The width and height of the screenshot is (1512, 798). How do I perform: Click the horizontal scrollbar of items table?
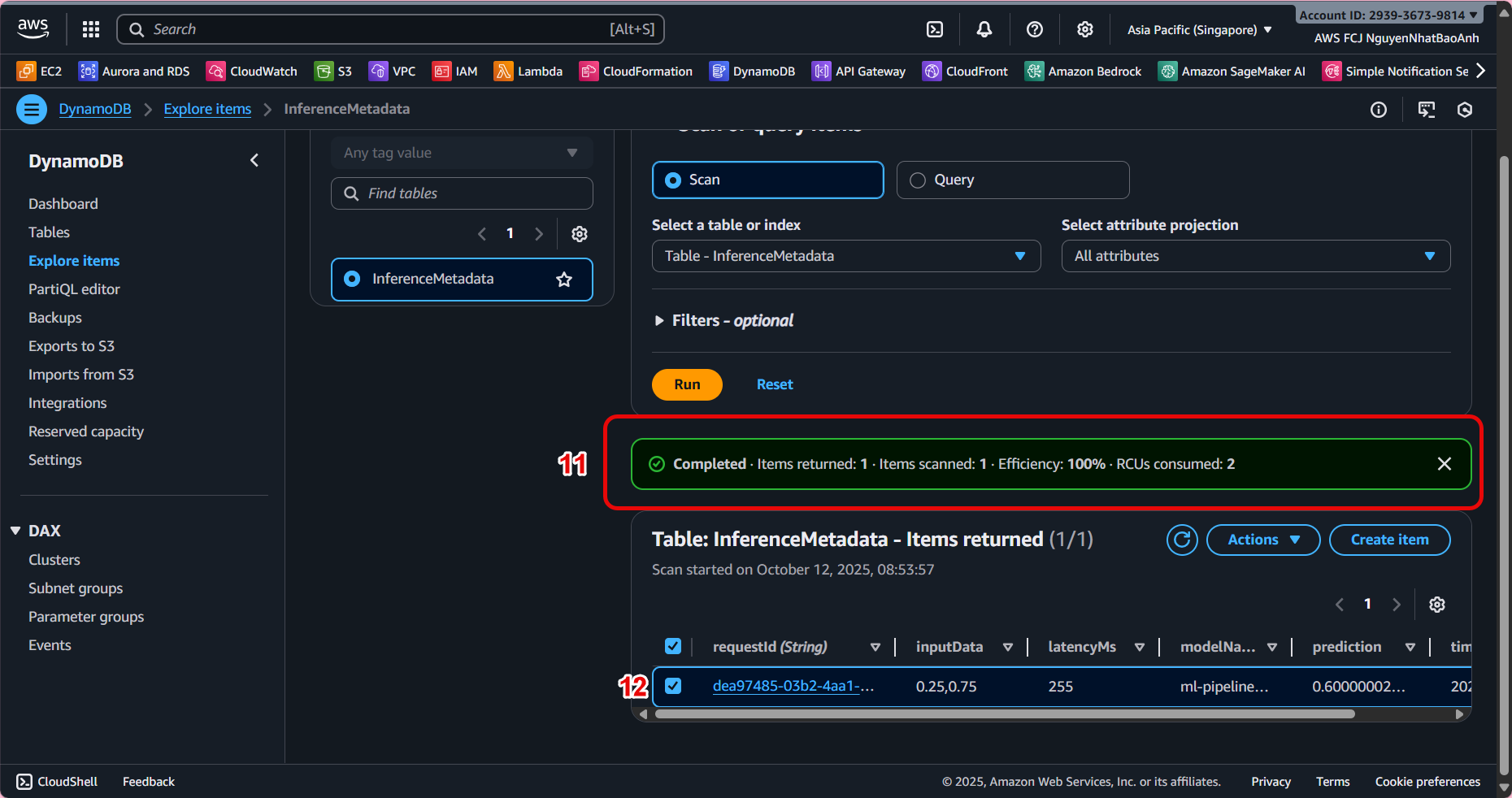(1005, 714)
